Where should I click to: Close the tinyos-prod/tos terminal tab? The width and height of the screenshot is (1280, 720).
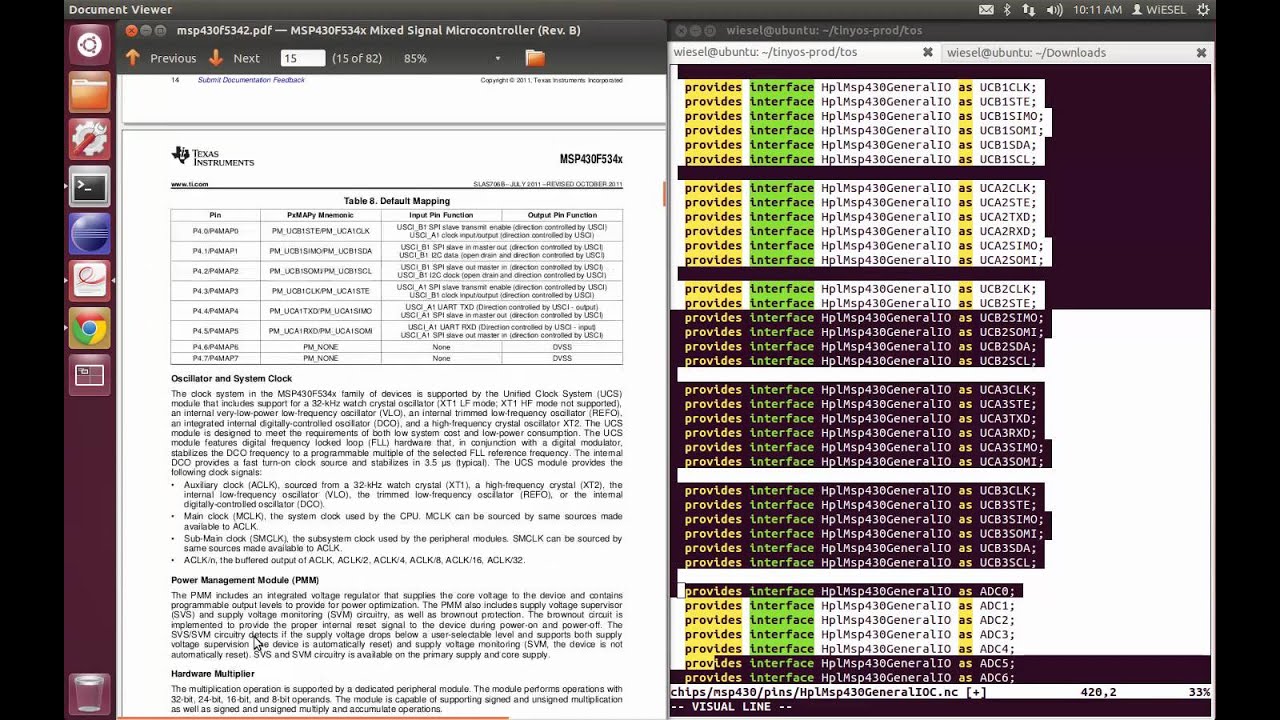click(x=928, y=52)
